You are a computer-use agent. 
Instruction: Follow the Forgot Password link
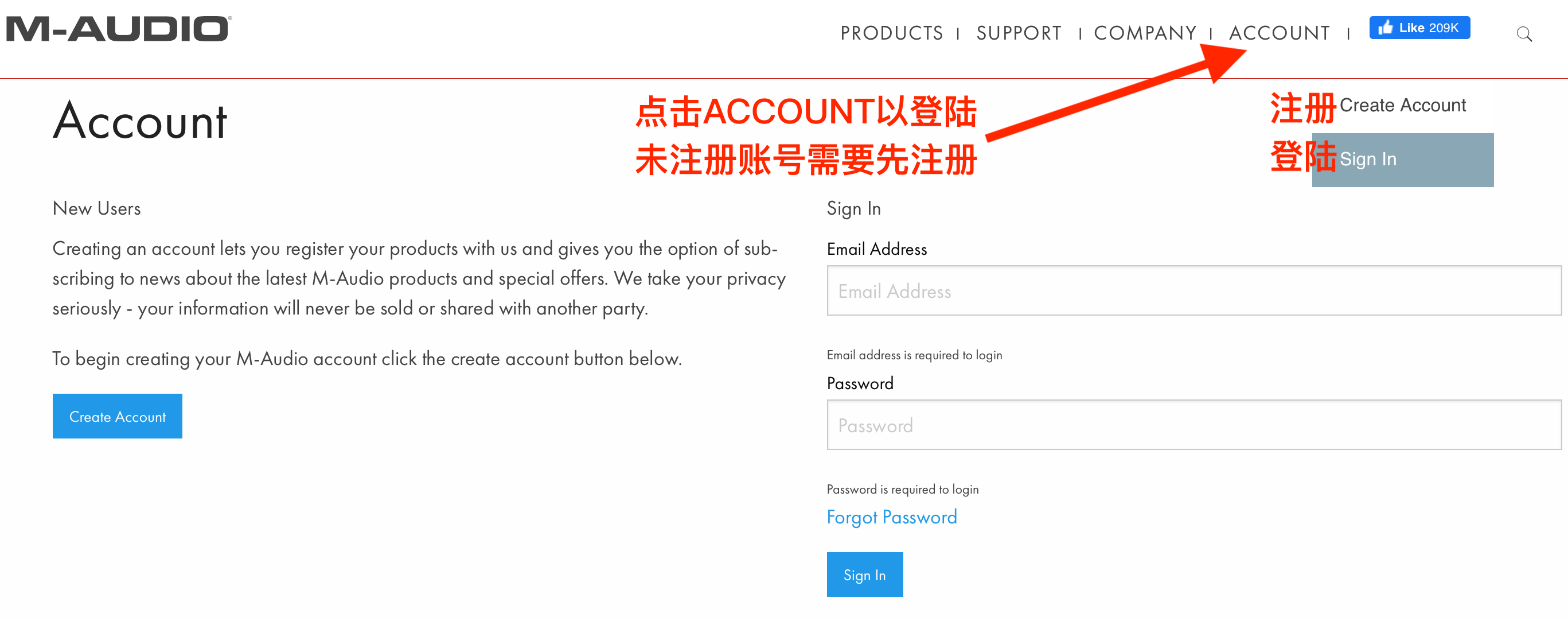point(891,517)
